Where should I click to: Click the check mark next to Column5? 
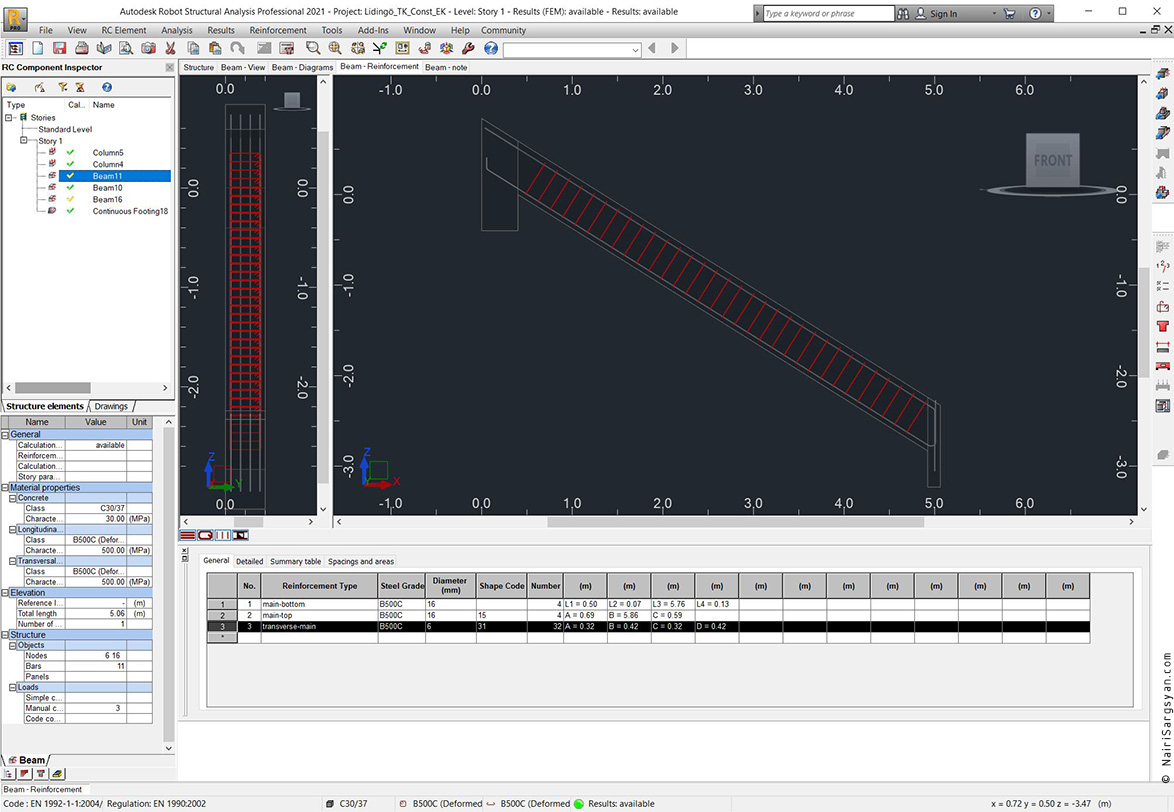click(x=70, y=153)
